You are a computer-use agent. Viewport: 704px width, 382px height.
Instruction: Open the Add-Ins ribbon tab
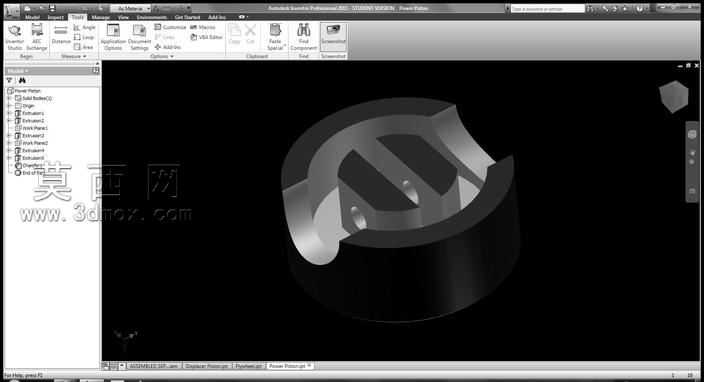pos(217,17)
